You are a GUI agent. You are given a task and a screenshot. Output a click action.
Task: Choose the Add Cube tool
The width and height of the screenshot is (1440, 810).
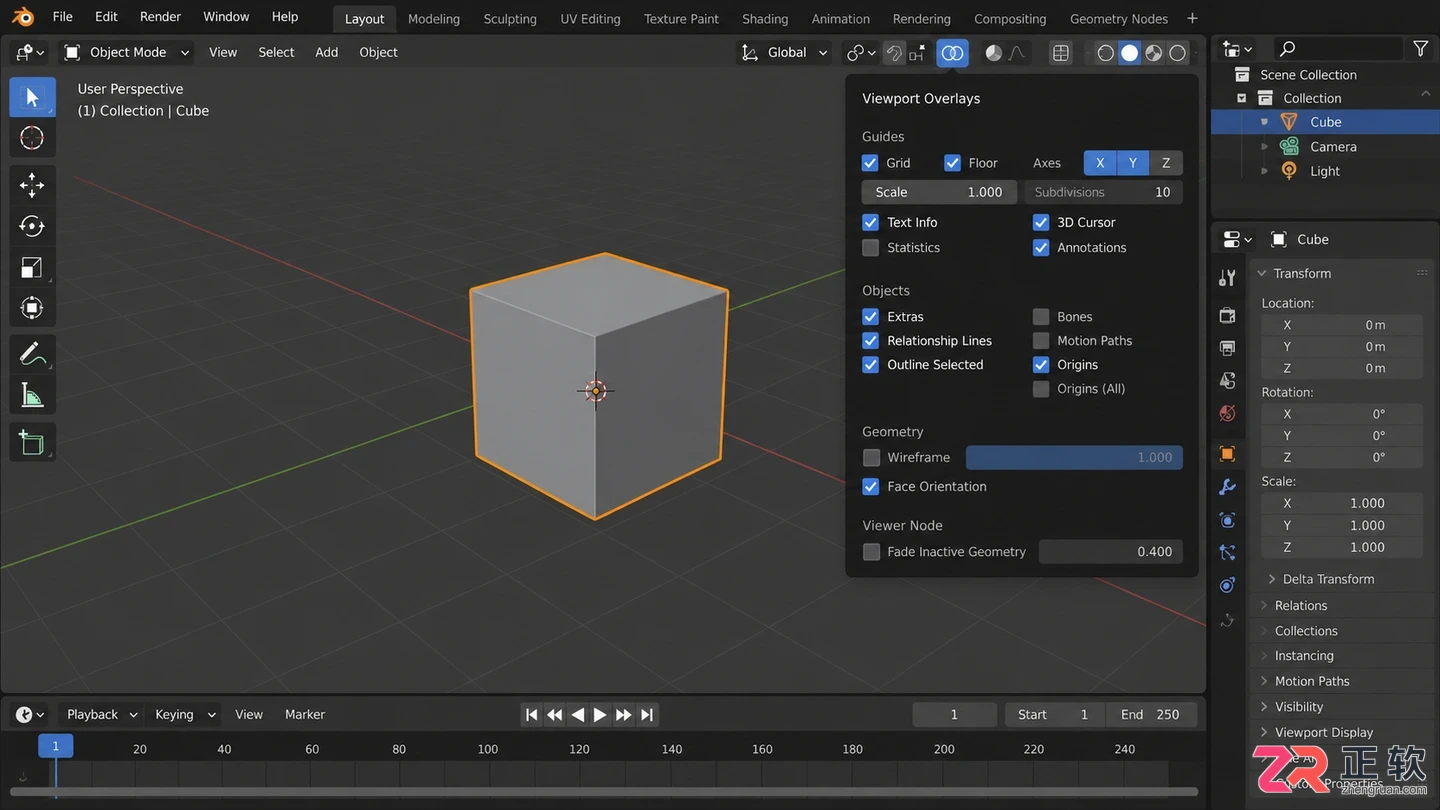[32, 442]
